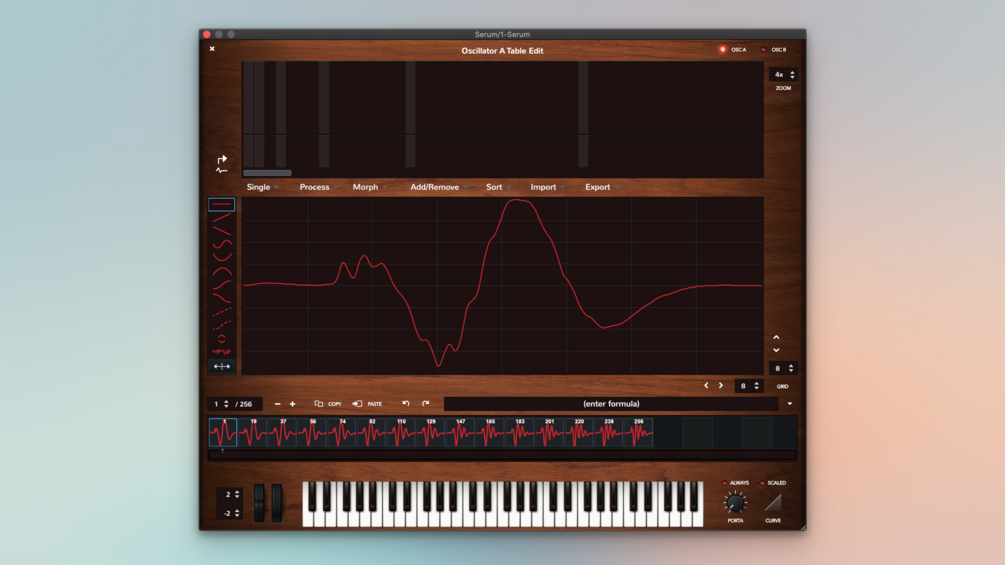Image resolution: width=1005 pixels, height=565 pixels.
Task: Click the COPY label
Action: click(x=335, y=404)
